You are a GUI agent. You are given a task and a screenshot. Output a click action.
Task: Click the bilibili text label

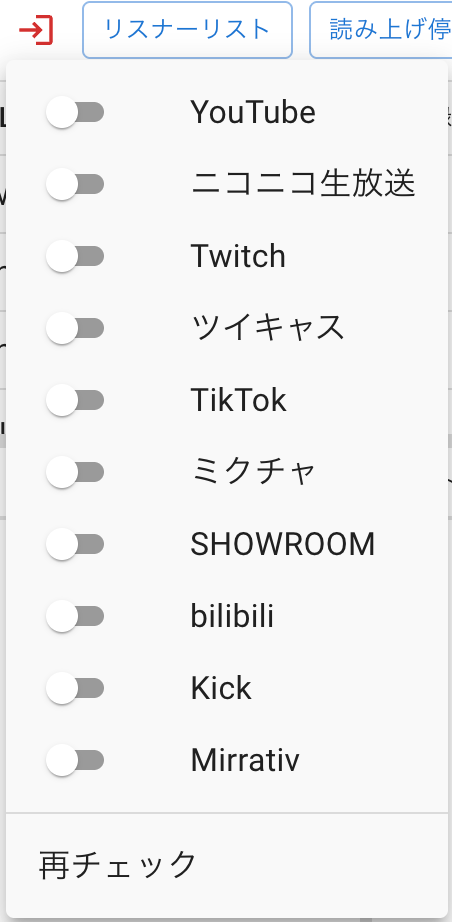point(232,616)
